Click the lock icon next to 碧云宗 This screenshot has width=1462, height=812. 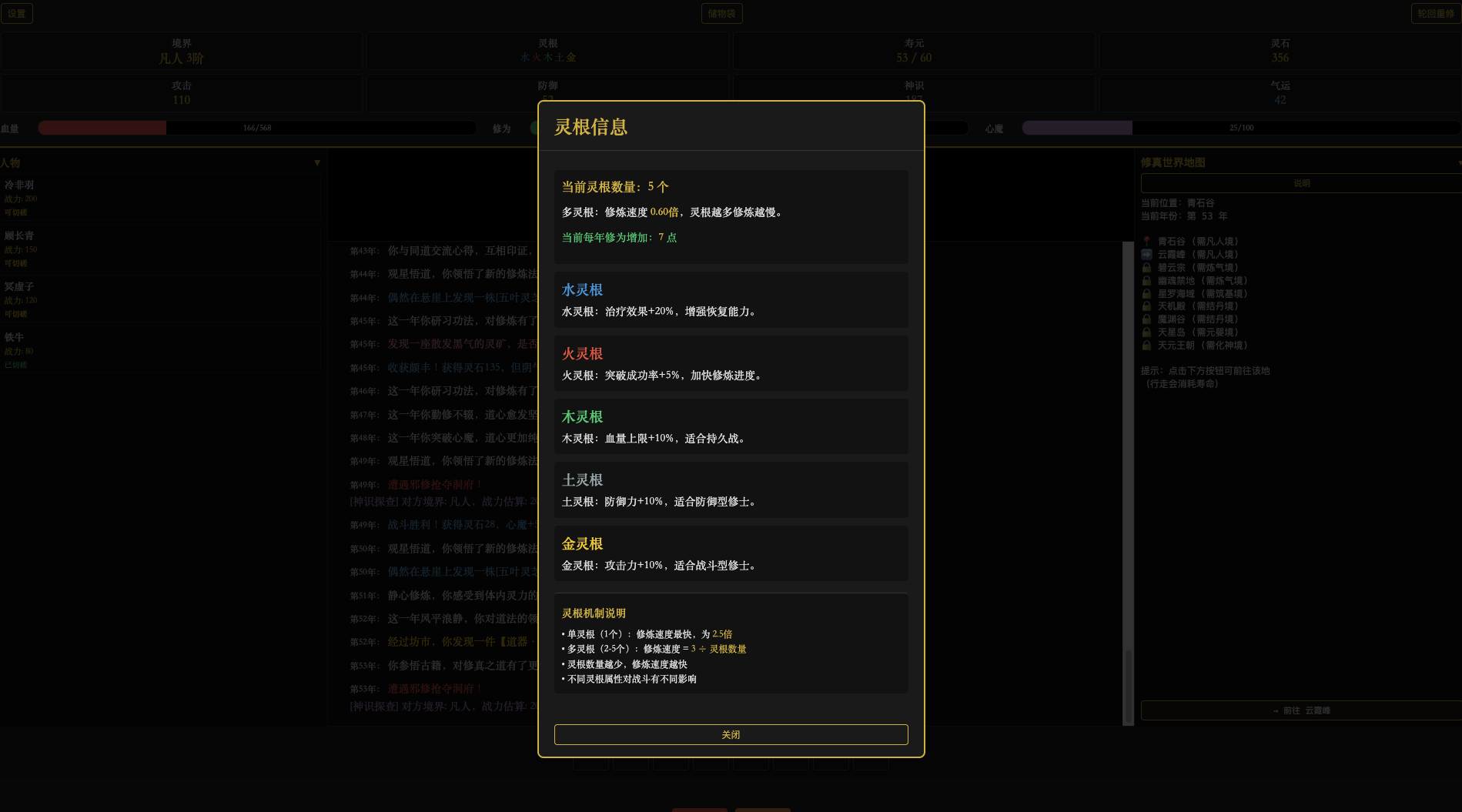[1146, 267]
